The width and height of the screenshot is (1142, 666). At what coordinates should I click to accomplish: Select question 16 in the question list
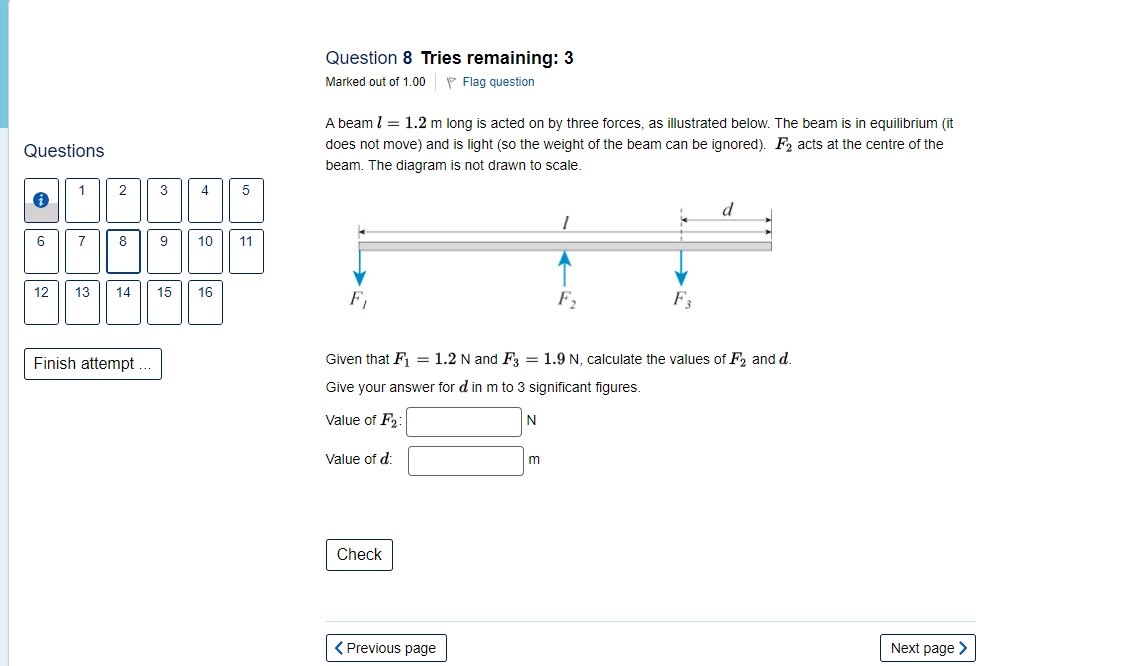(204, 302)
